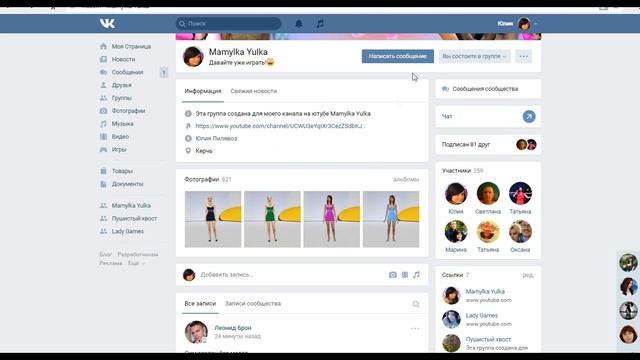This screenshot has width=640, height=360.
Task: Click the wall search magnifier icon
Action: (x=416, y=304)
